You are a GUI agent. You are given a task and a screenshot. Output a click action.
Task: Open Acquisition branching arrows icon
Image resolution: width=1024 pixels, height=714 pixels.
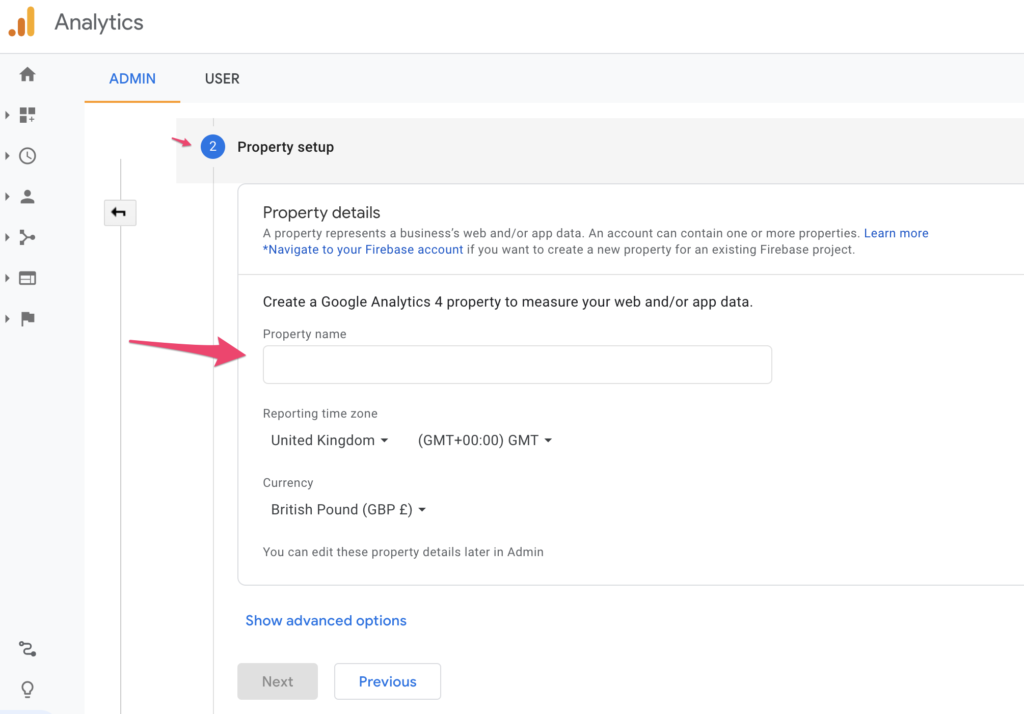click(x=27, y=237)
